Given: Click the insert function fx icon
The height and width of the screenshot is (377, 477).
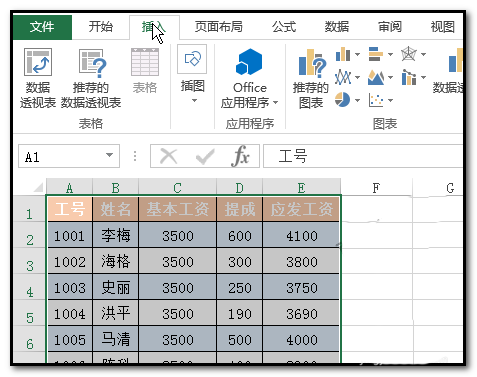Looking at the screenshot, I should click(x=240, y=156).
